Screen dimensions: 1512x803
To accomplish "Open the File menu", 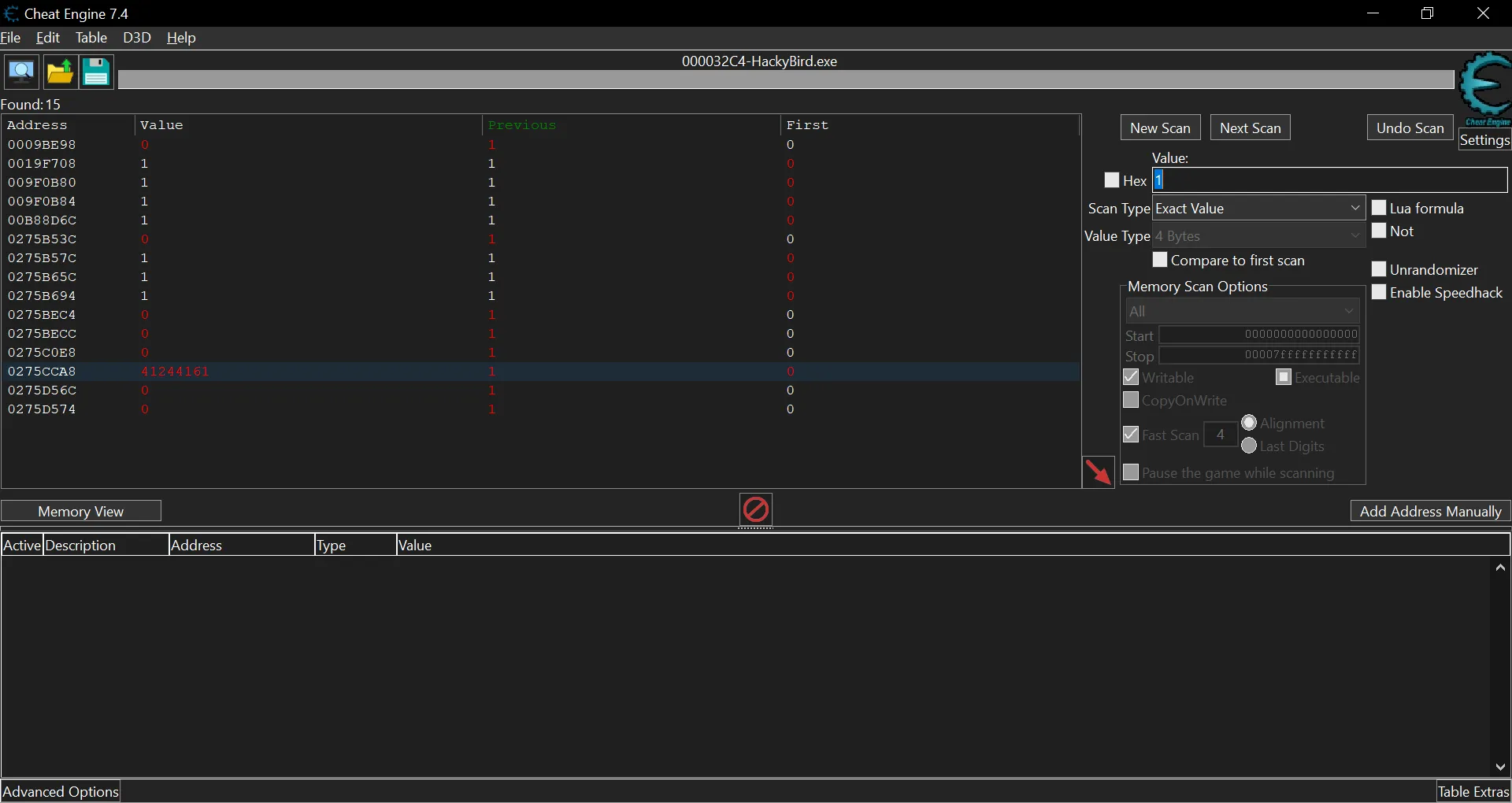I will pyautogui.click(x=11, y=38).
